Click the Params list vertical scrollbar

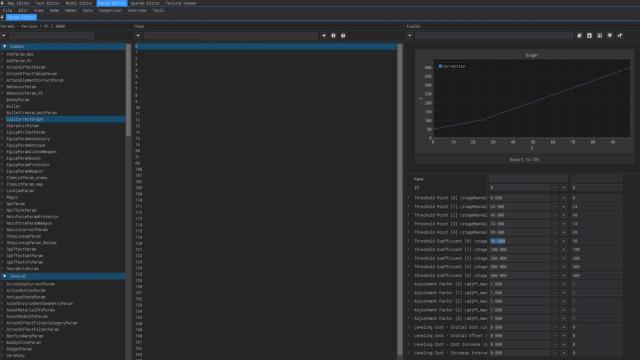click(x=128, y=90)
